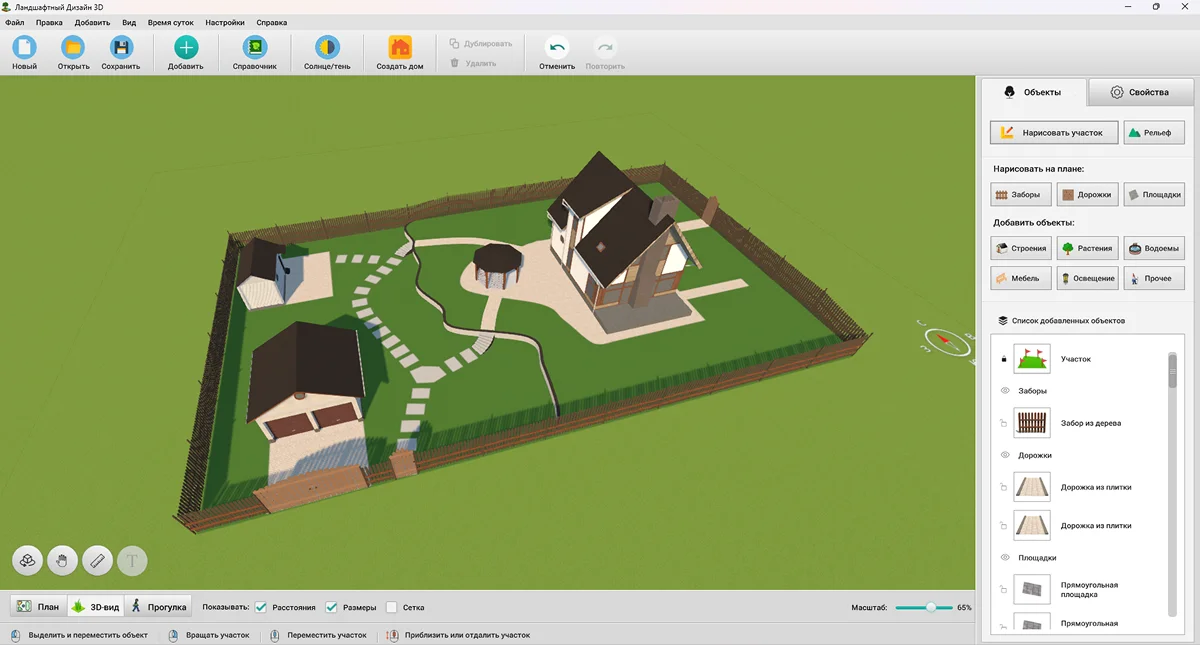Select the Забор из дерева thumbnail
This screenshot has height=645, width=1200.
pos(1032,423)
